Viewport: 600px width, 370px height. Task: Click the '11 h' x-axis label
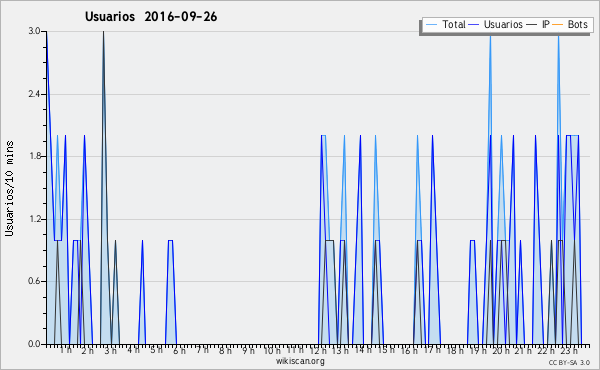(295, 350)
